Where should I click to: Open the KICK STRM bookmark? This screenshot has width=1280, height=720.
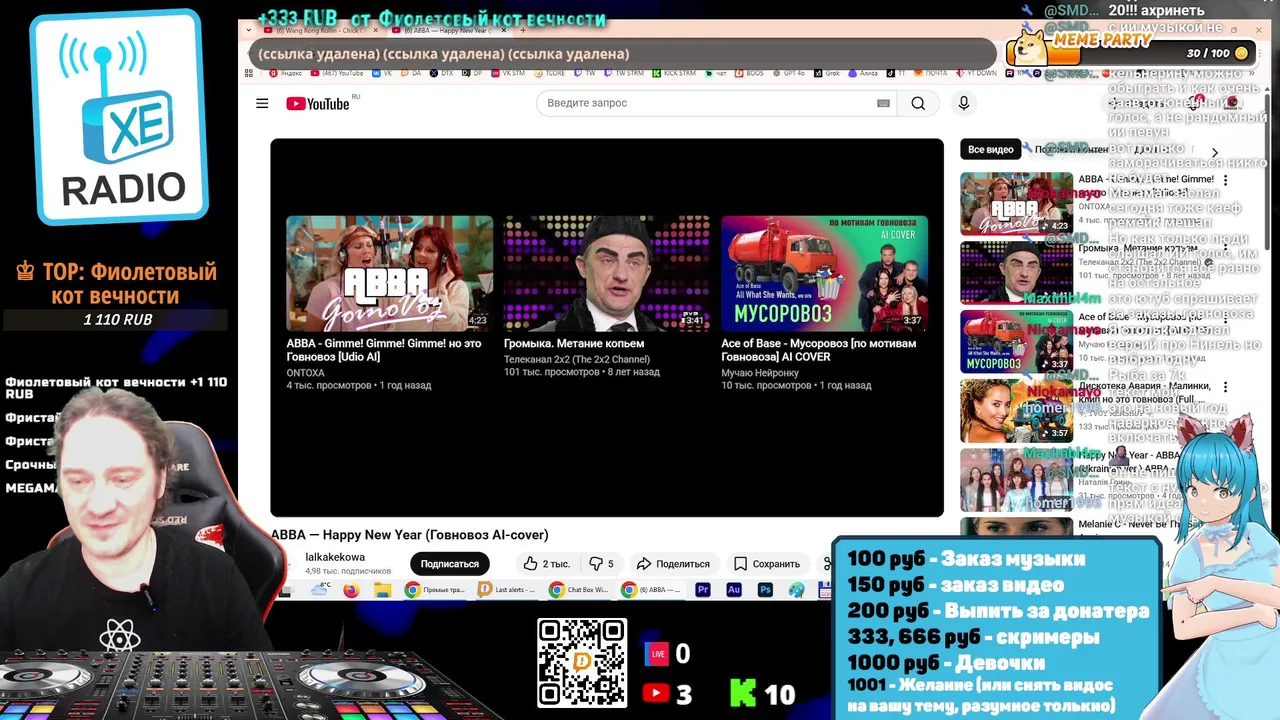point(674,73)
